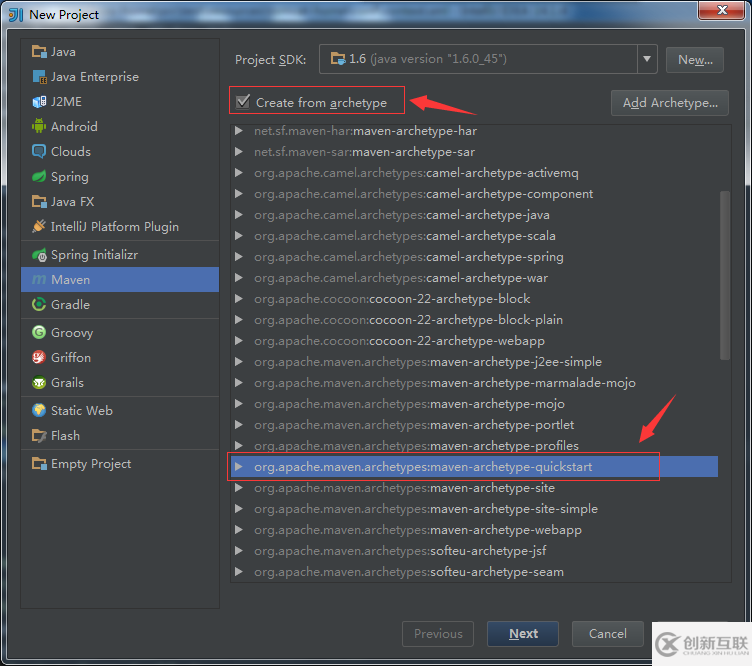Select Empty Project type
The width and height of the screenshot is (752, 666).
[x=120, y=464]
